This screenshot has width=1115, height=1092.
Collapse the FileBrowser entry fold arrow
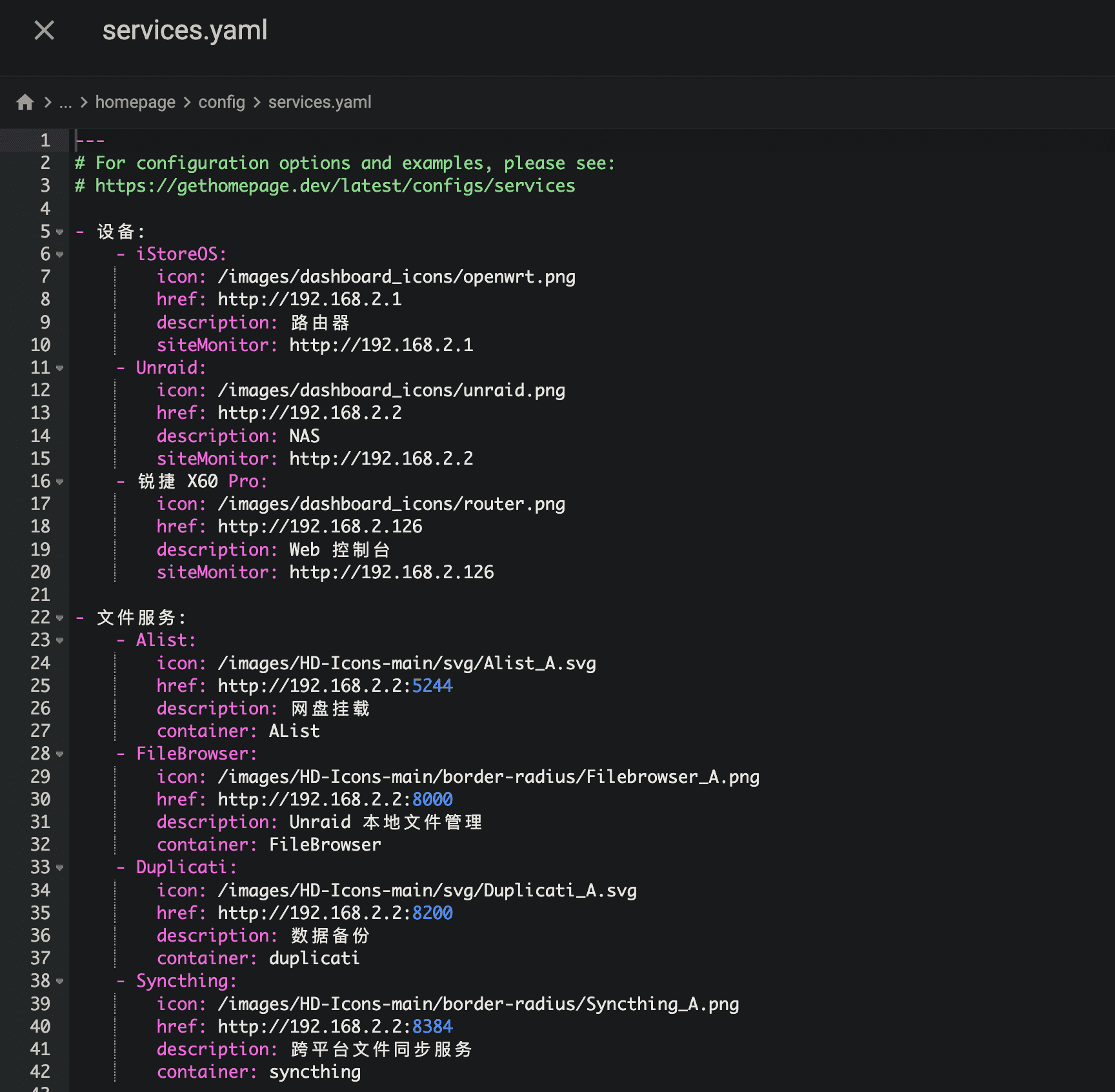(x=60, y=754)
